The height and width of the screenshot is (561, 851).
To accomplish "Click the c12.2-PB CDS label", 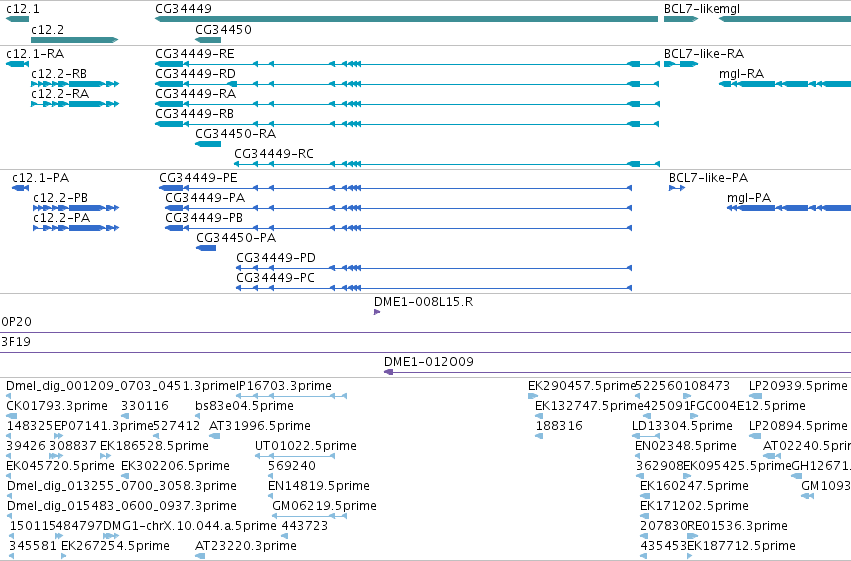I will (x=60, y=198).
